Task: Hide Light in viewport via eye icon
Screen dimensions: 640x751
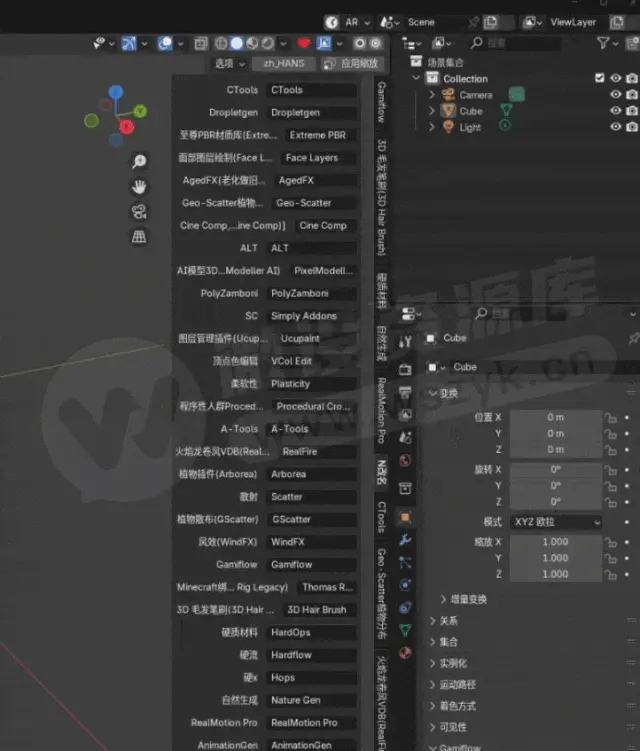Action: 616,127
